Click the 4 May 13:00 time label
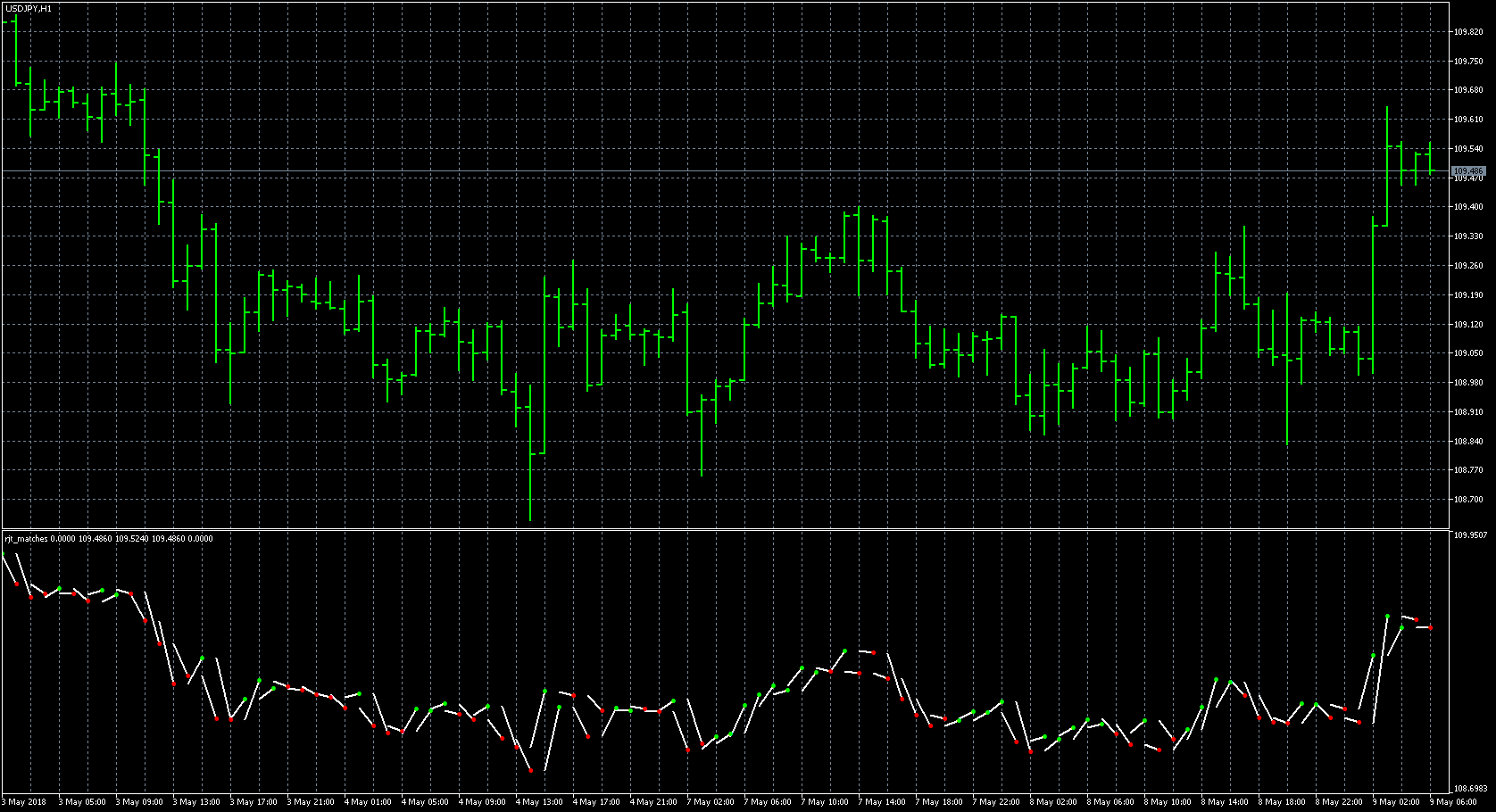 [539, 802]
